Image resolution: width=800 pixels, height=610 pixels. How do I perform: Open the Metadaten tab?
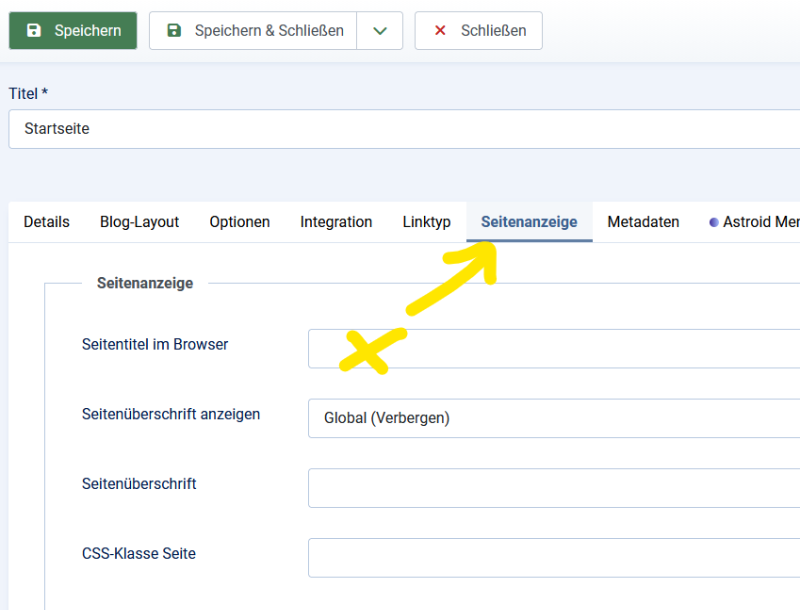[643, 222]
